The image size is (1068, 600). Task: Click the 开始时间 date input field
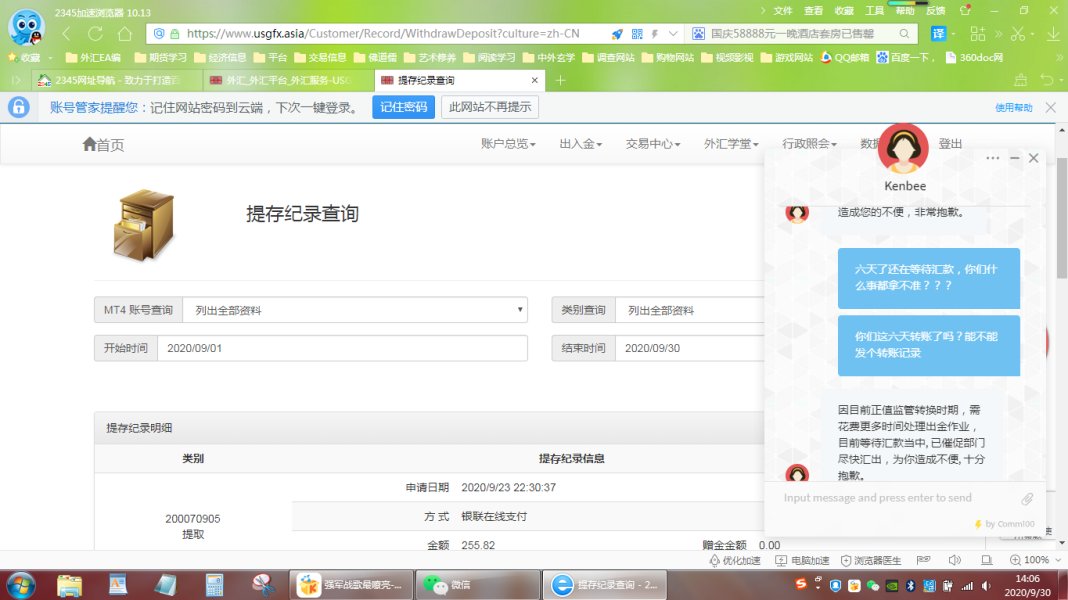(x=341, y=348)
